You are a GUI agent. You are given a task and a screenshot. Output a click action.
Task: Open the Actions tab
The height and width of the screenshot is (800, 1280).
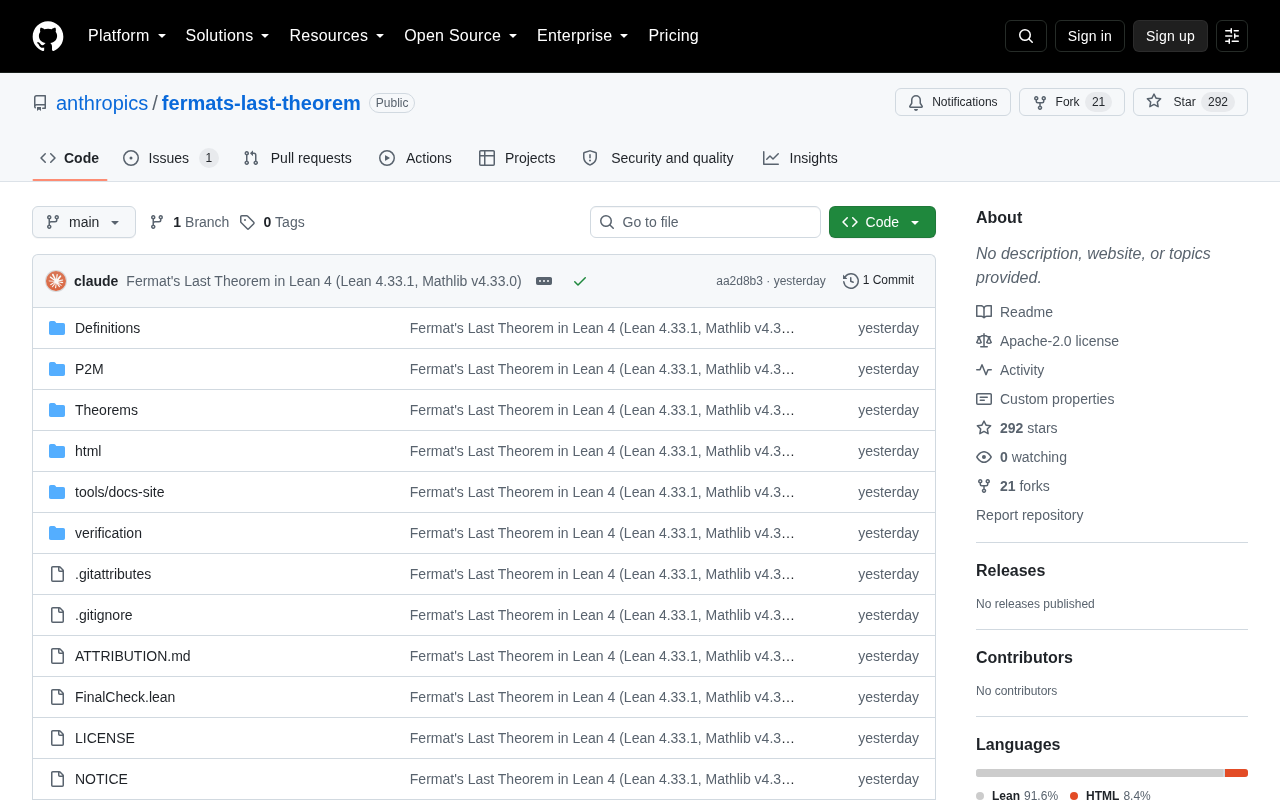[x=415, y=158]
